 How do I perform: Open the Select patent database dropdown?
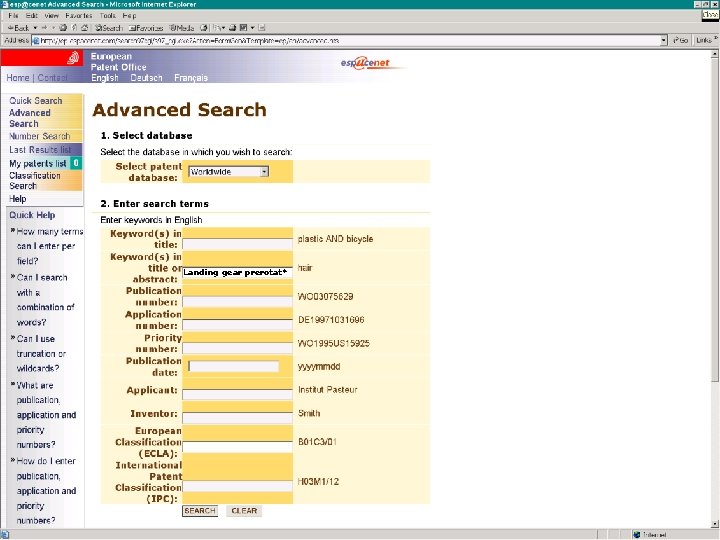228,172
